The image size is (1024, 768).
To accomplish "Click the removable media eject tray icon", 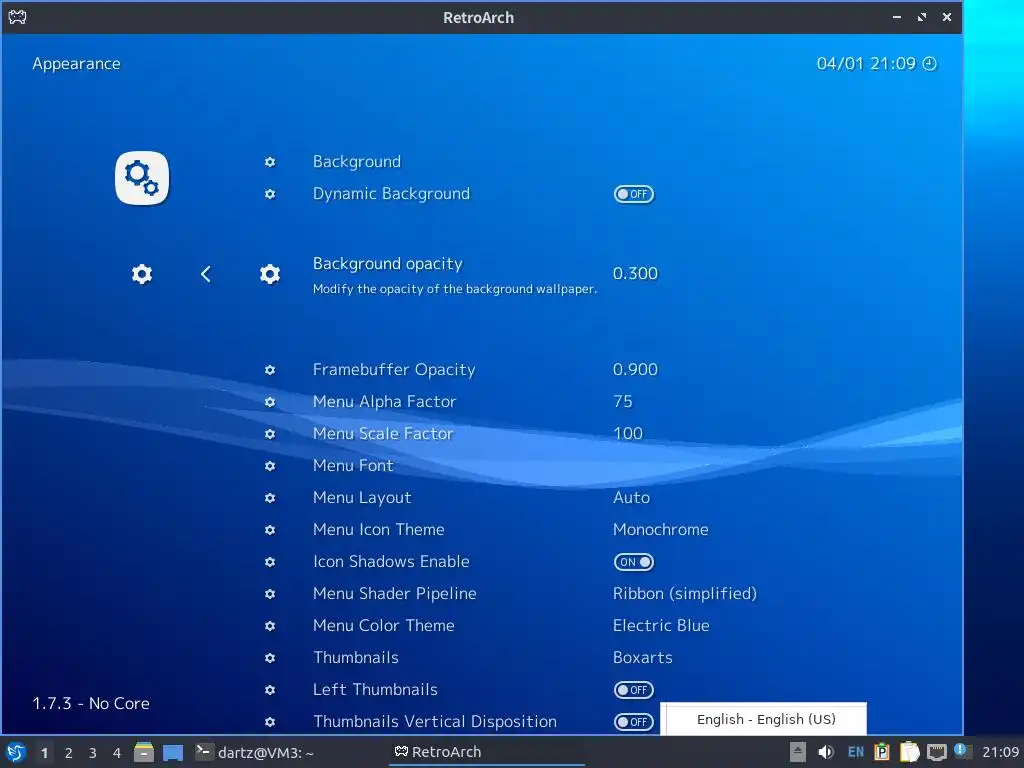I will 797,752.
